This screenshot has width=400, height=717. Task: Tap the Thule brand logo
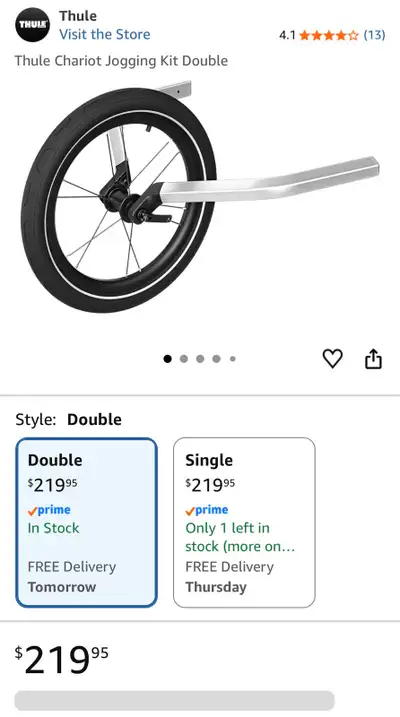pos(32,25)
